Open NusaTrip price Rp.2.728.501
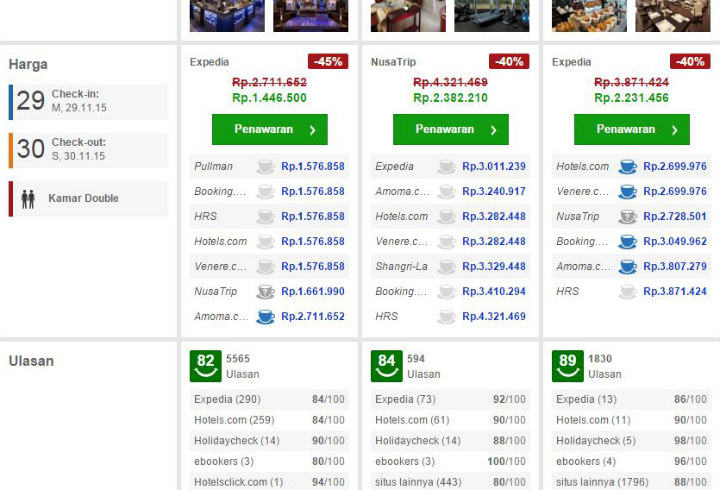Image resolution: width=720 pixels, height=490 pixels. 675,216
